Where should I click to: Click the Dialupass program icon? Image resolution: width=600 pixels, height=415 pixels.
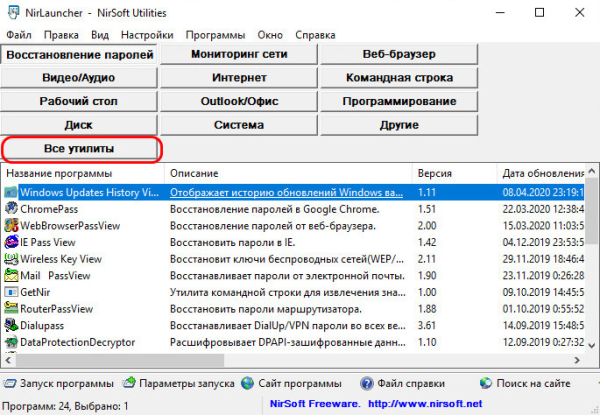coord(11,325)
